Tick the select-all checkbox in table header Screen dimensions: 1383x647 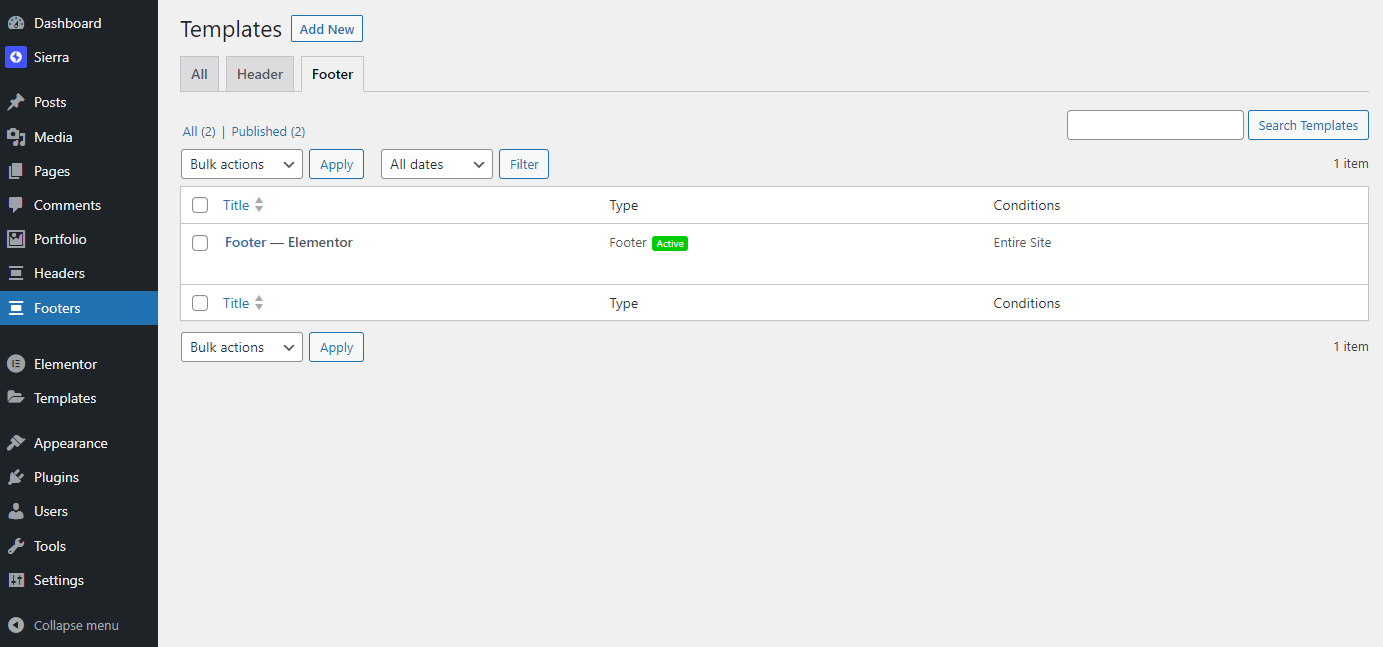point(200,205)
